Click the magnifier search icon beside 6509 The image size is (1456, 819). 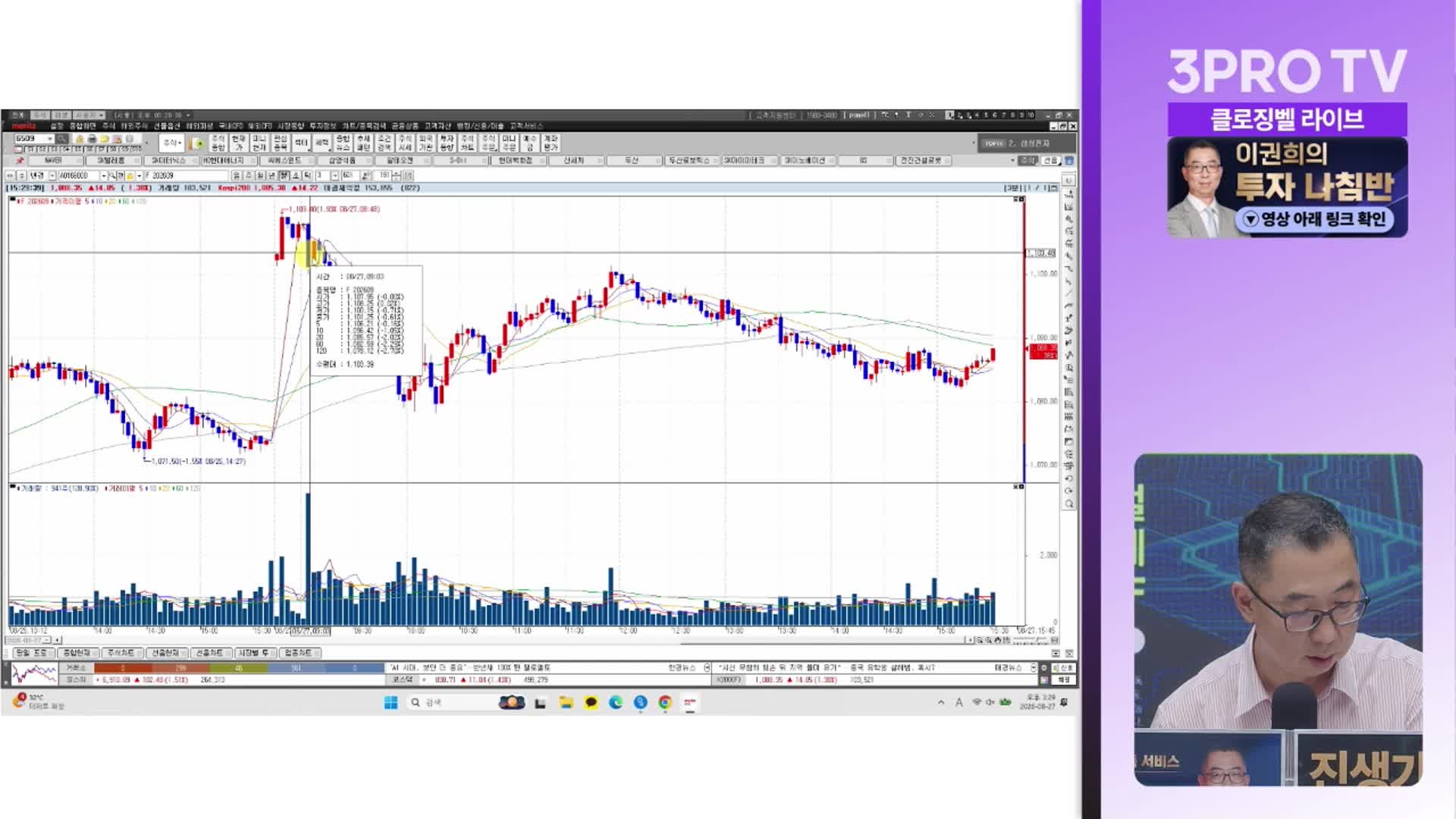(x=61, y=139)
